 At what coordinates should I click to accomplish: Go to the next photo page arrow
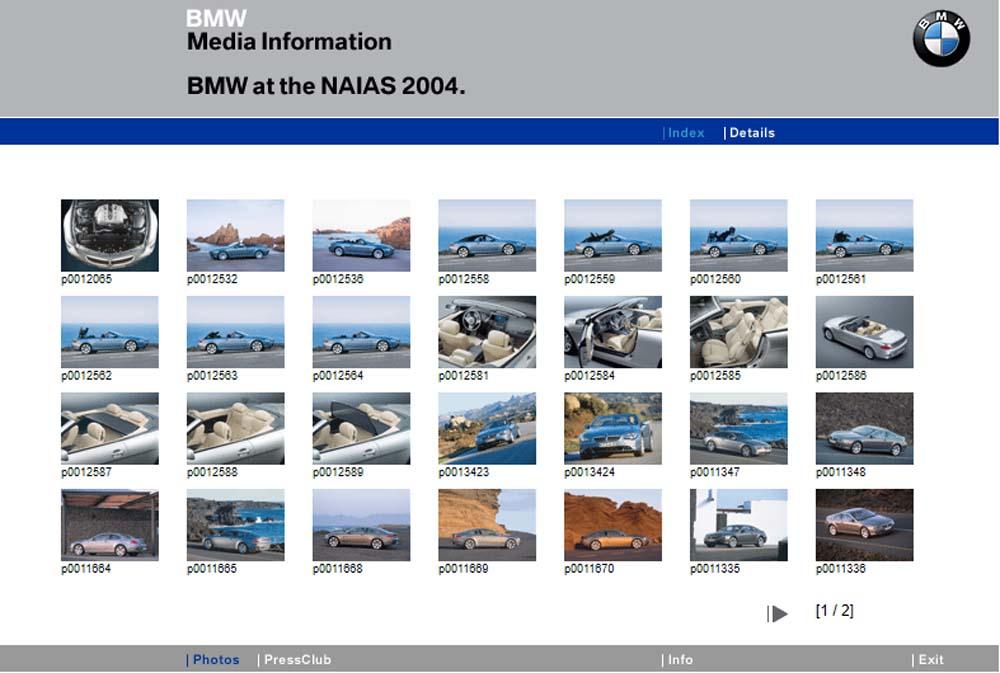coord(777,614)
